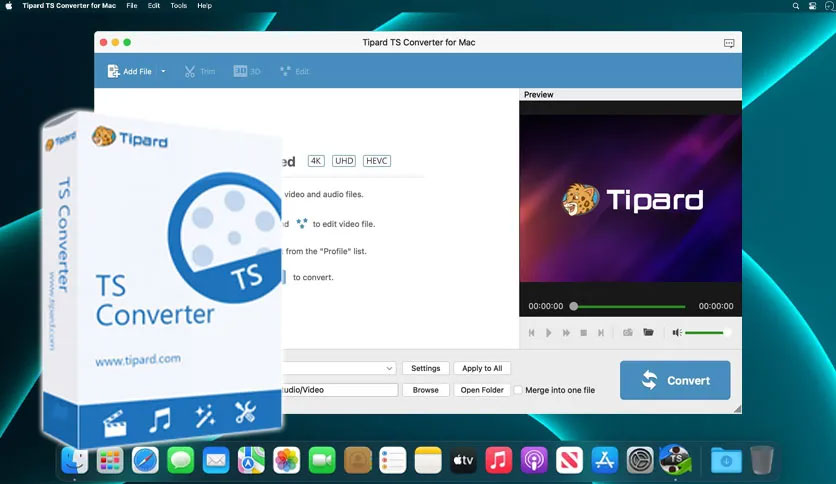The image size is (836, 484).
Task: Click the Browse button
Action: [x=425, y=390]
